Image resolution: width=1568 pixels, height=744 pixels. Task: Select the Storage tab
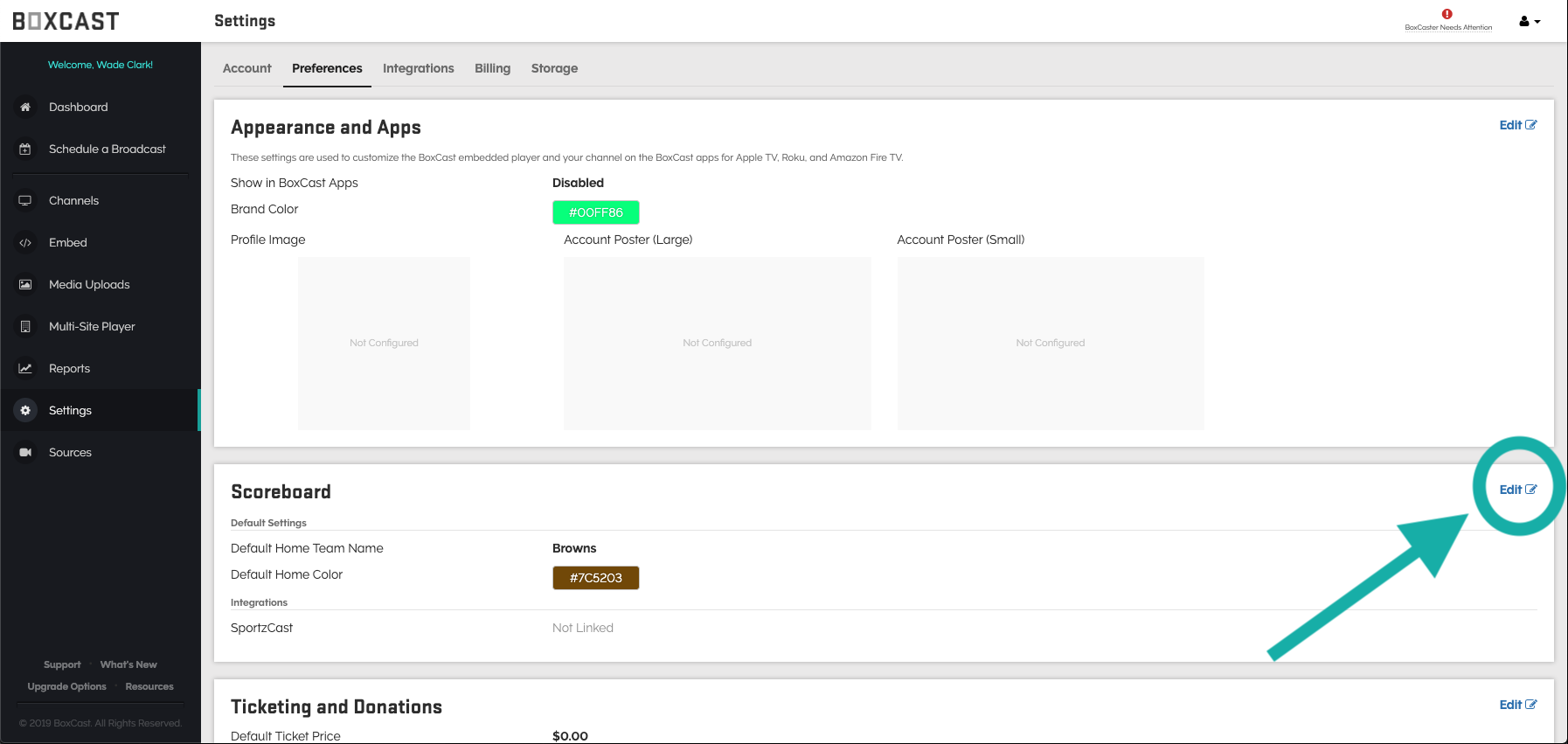pos(554,68)
